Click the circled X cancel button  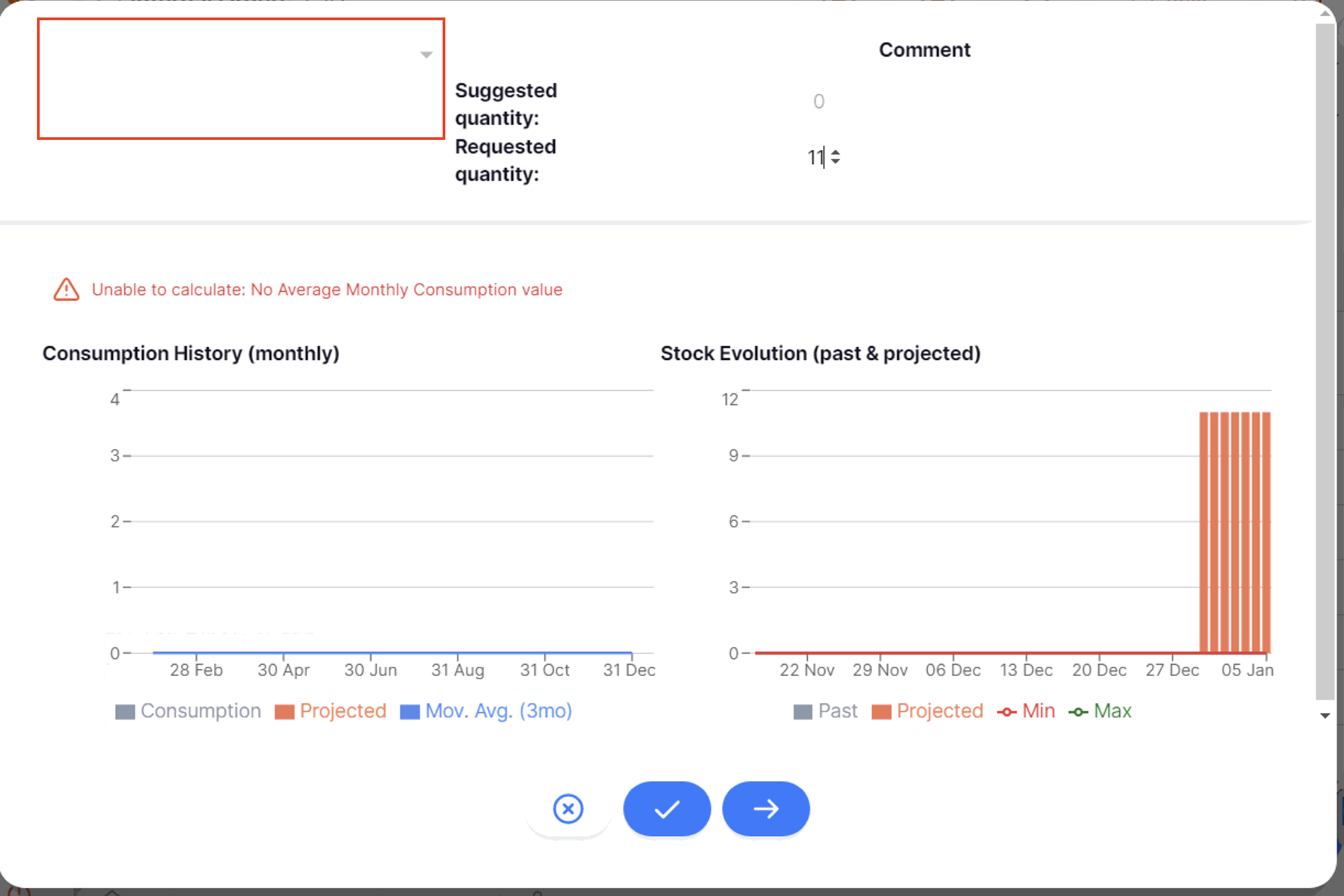(568, 809)
